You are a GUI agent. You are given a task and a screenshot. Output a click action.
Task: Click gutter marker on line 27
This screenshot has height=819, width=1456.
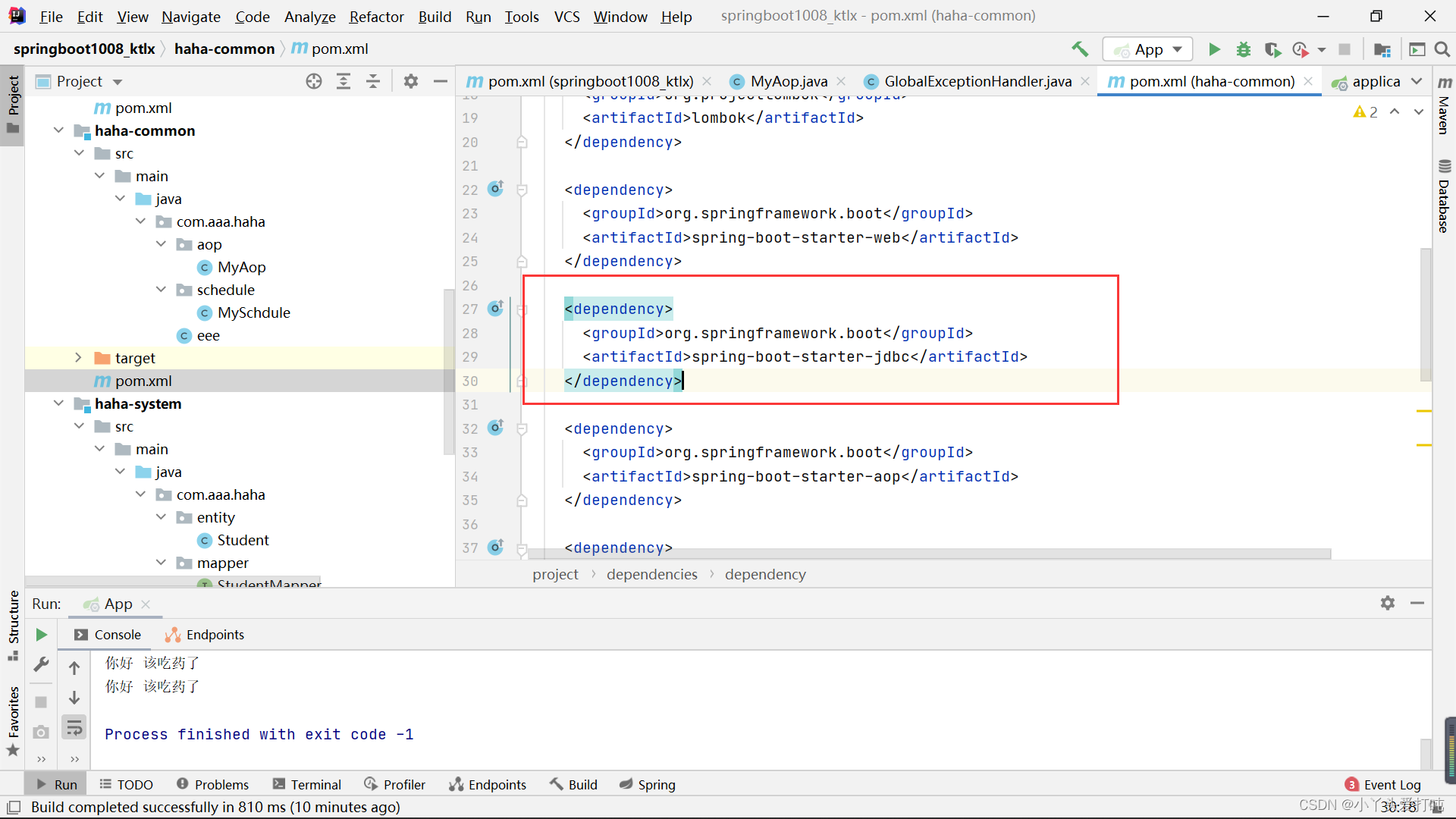pos(496,308)
